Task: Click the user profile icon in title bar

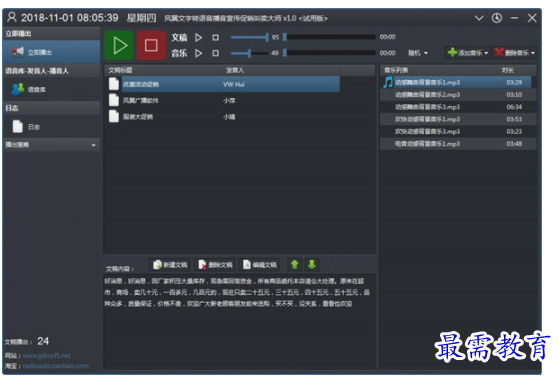Action: point(12,17)
